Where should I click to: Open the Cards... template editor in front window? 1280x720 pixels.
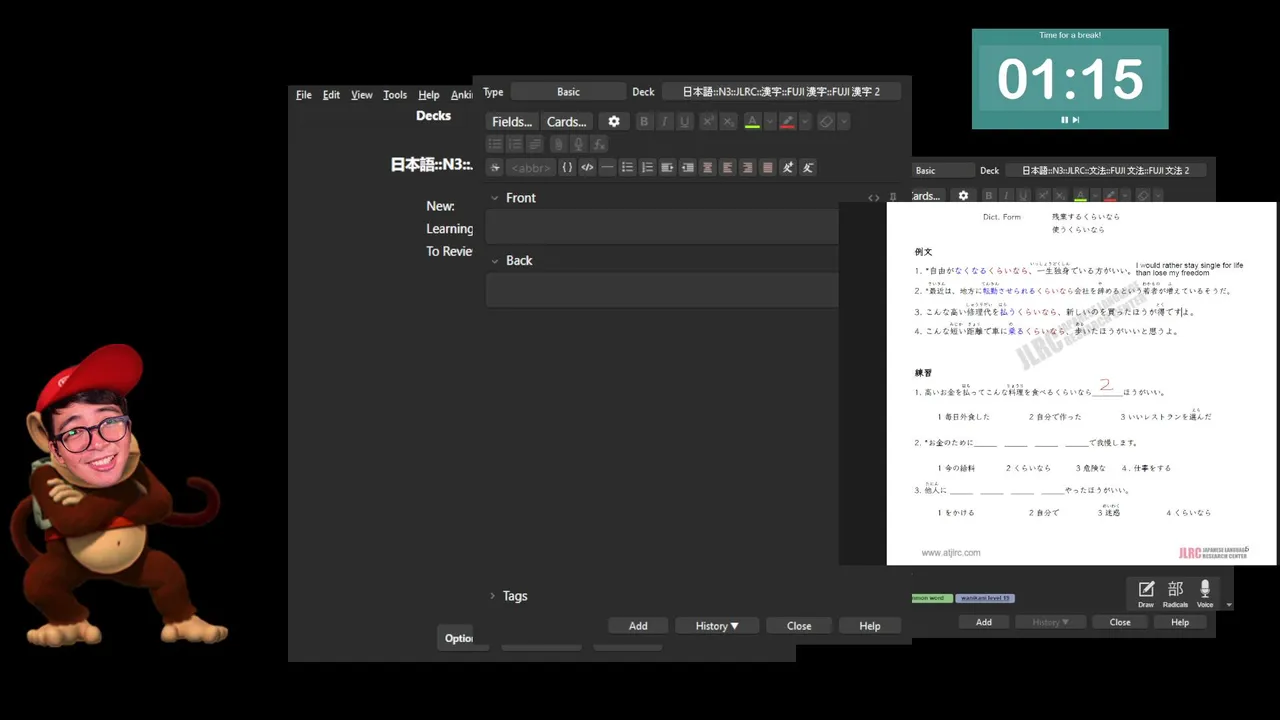click(567, 121)
